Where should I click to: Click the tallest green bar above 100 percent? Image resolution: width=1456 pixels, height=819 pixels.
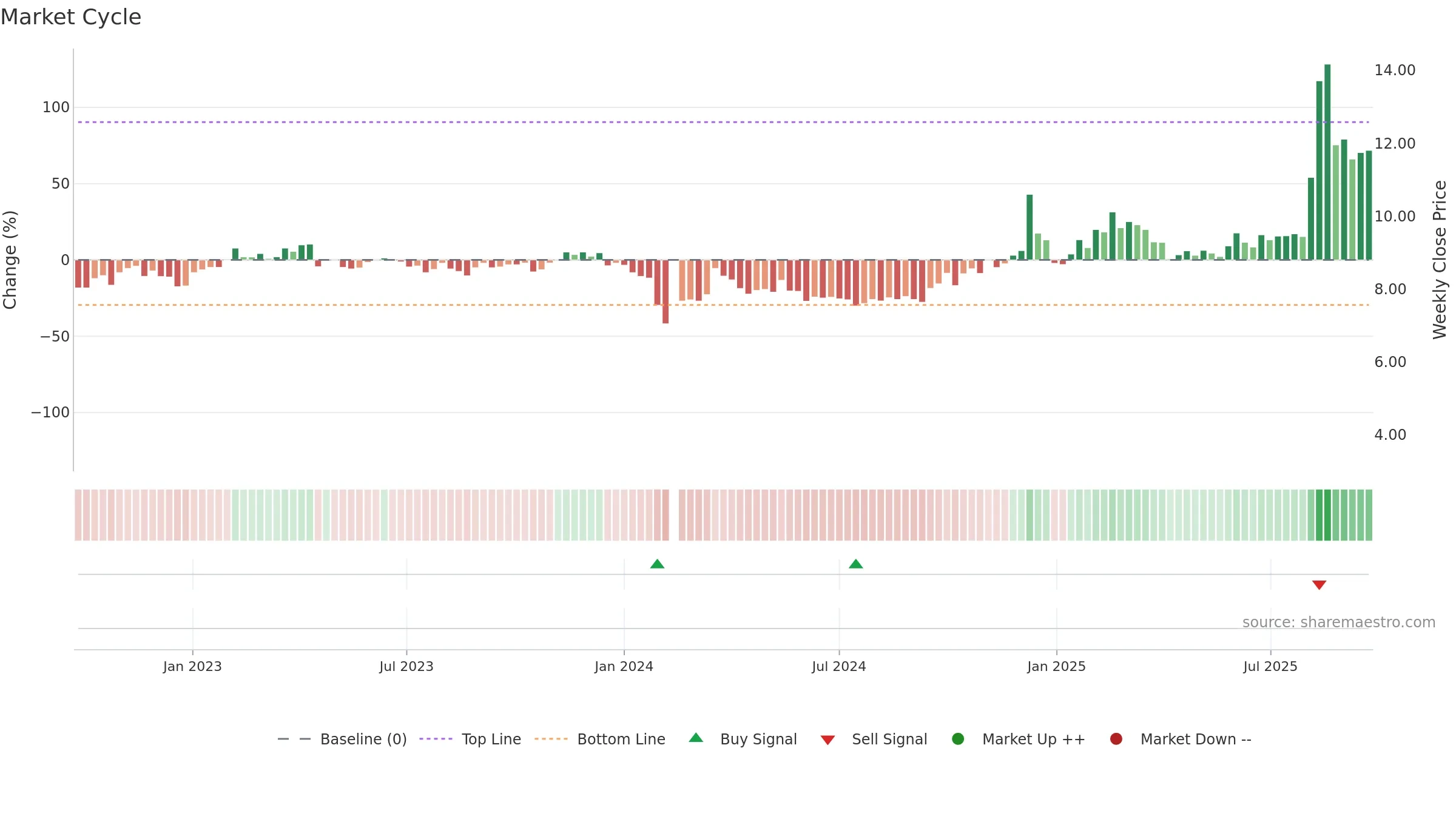tap(1327, 162)
